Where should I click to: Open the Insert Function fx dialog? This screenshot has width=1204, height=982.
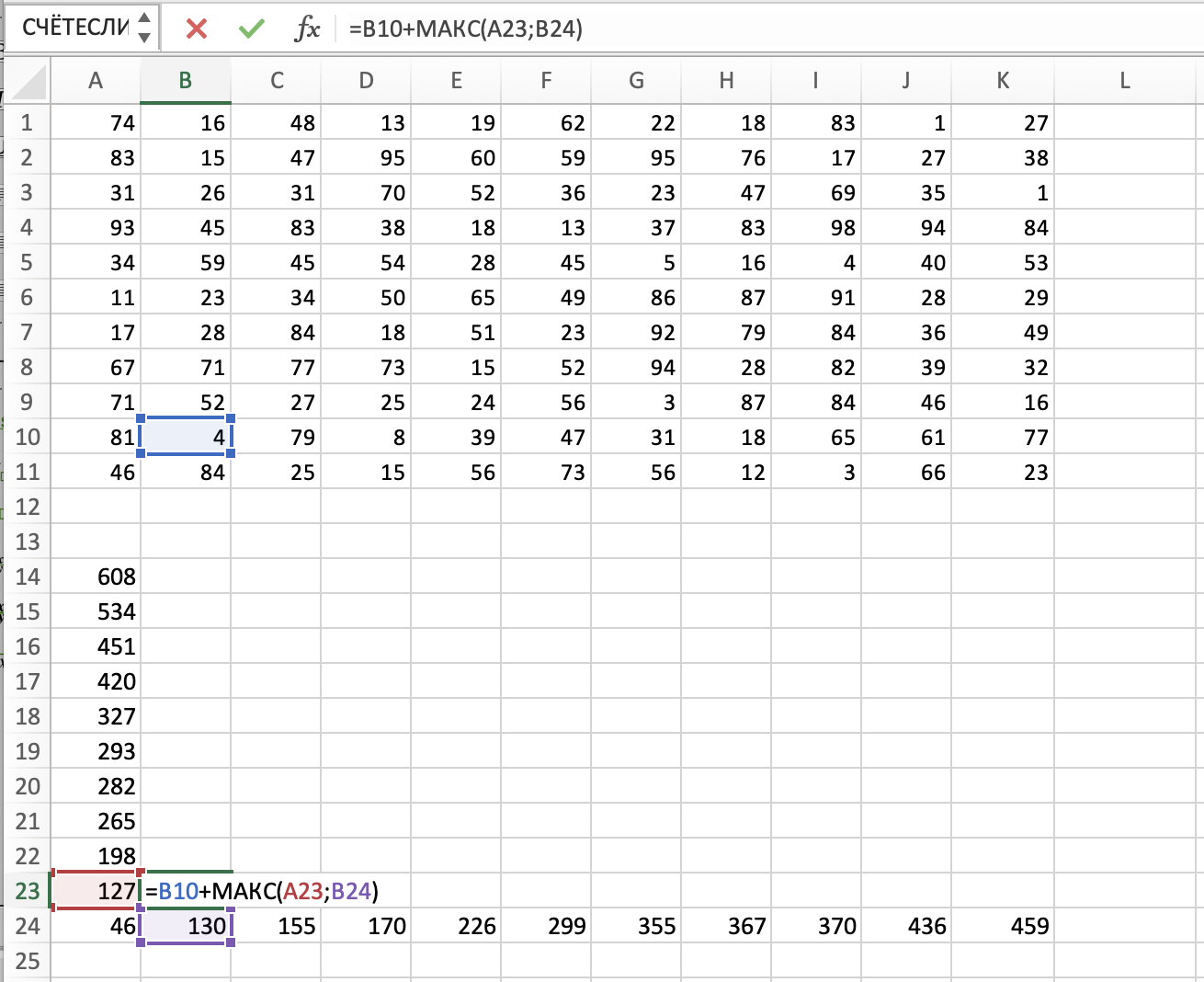[307, 29]
